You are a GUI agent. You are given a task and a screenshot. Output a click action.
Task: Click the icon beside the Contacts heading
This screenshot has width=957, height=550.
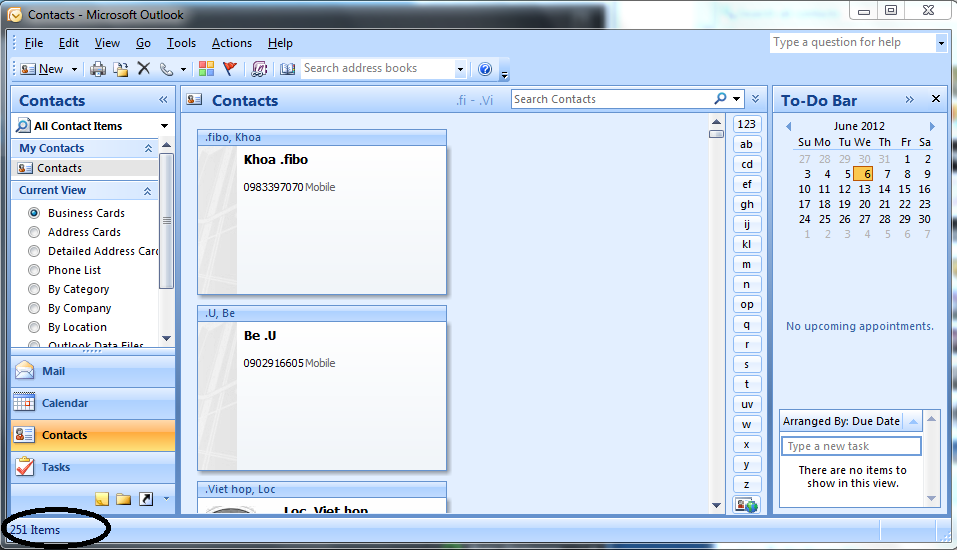click(x=194, y=100)
